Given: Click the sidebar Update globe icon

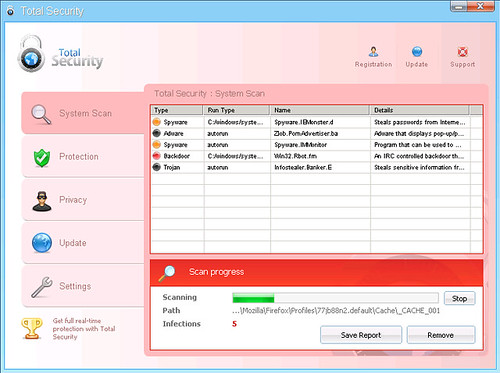Looking at the screenshot, I should coord(42,243).
